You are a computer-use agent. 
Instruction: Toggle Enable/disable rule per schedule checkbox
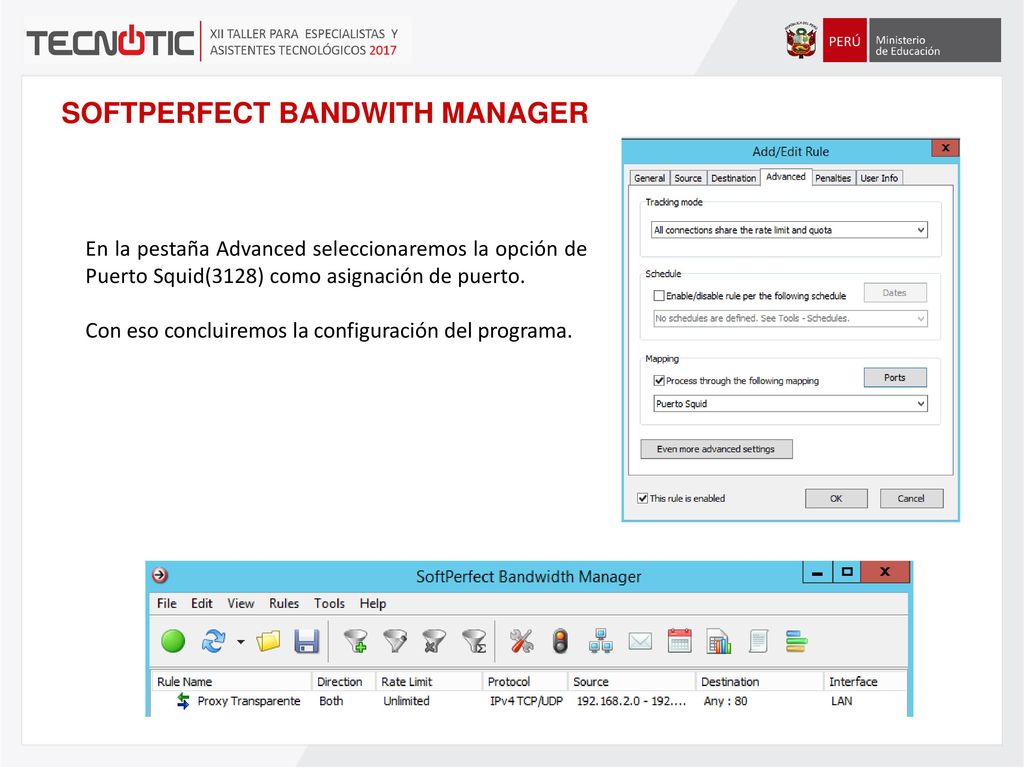[x=659, y=296]
